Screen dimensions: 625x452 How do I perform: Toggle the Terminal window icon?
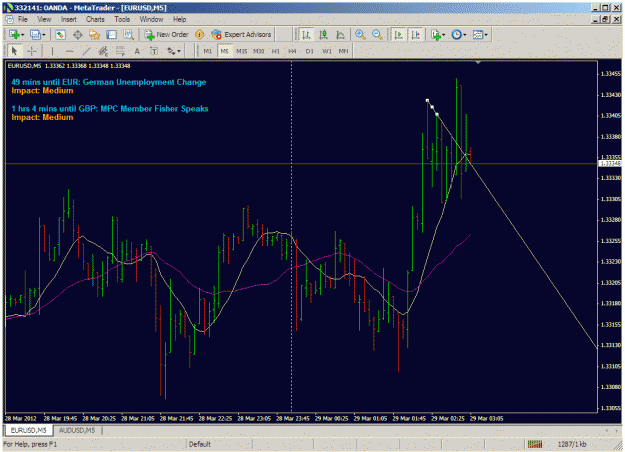[112, 35]
